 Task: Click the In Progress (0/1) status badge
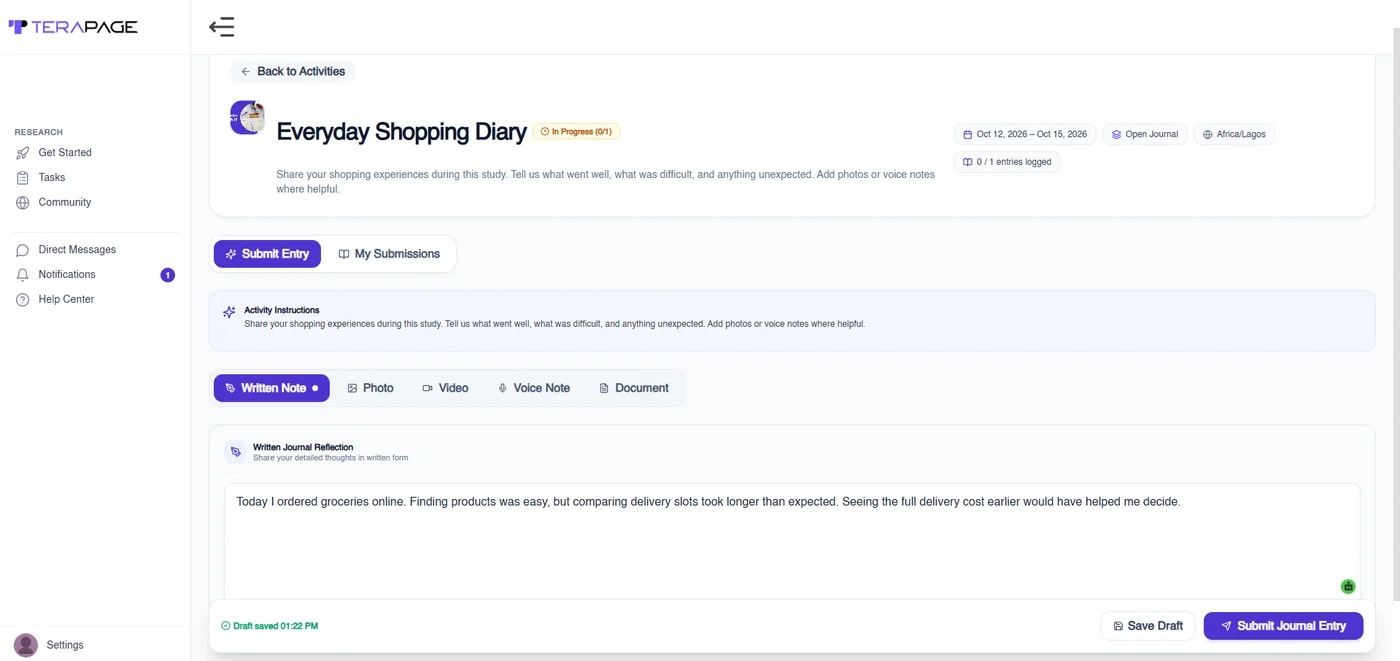pos(576,131)
